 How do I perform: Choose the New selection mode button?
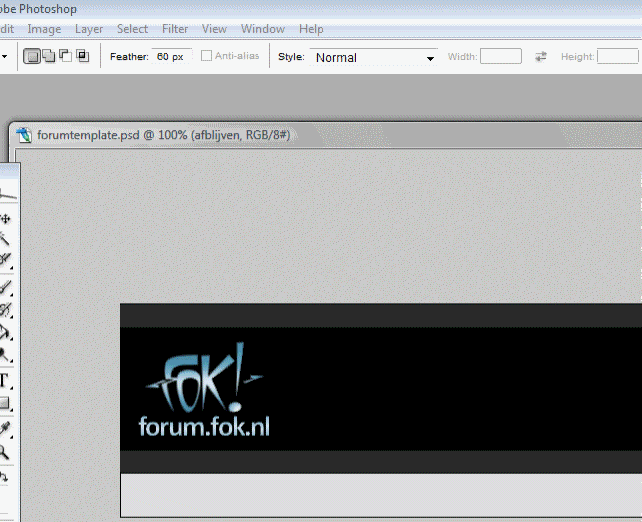32,56
